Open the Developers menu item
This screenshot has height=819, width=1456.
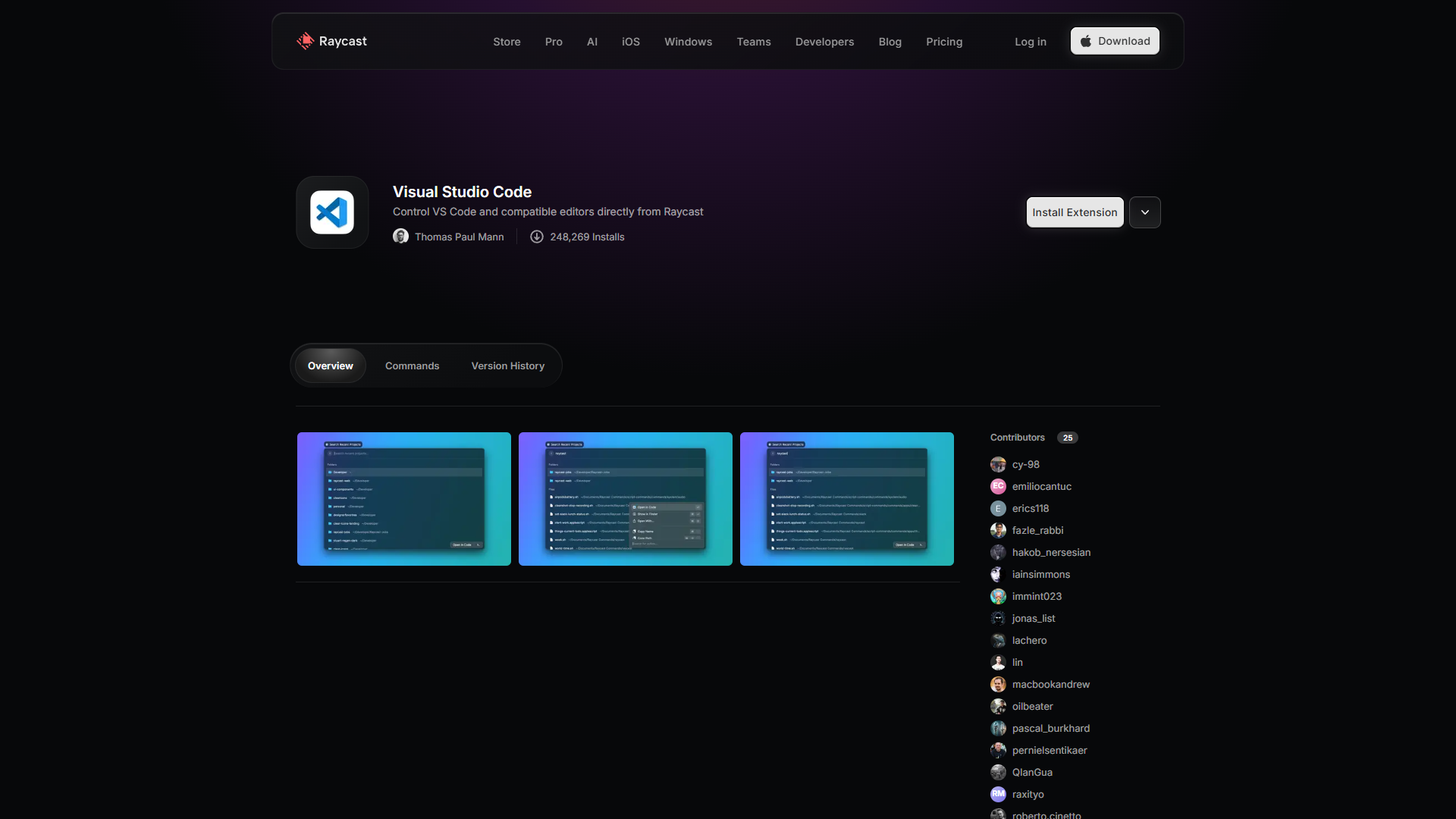pyautogui.click(x=824, y=42)
